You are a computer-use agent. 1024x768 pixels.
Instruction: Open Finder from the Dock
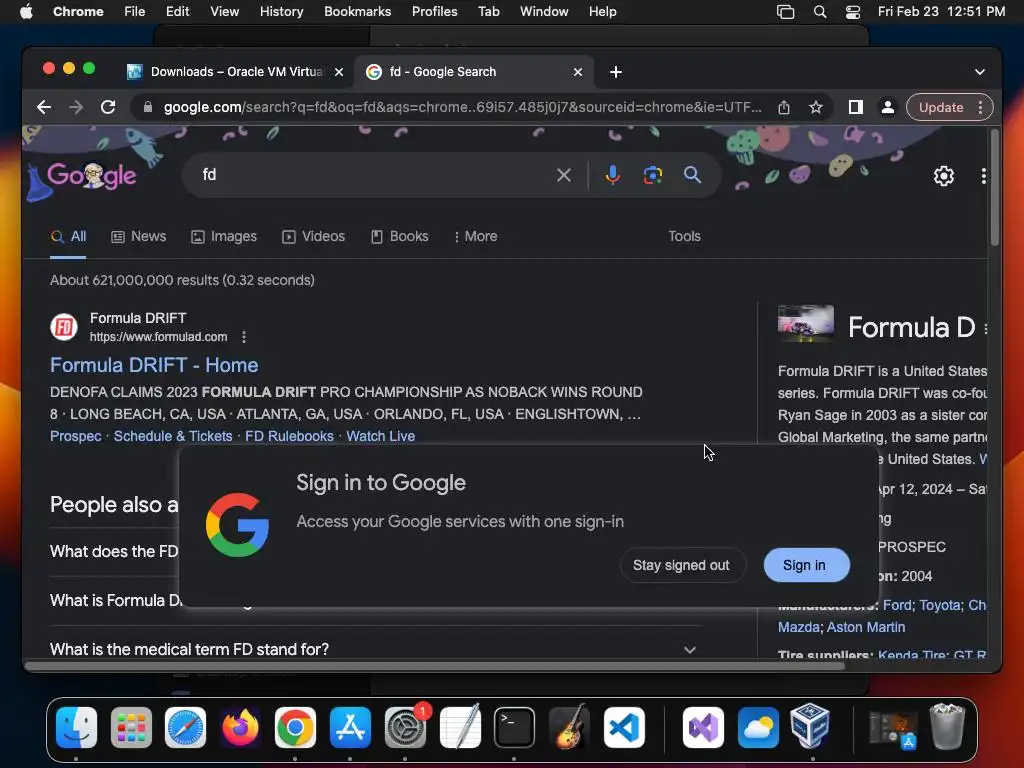(x=76, y=727)
